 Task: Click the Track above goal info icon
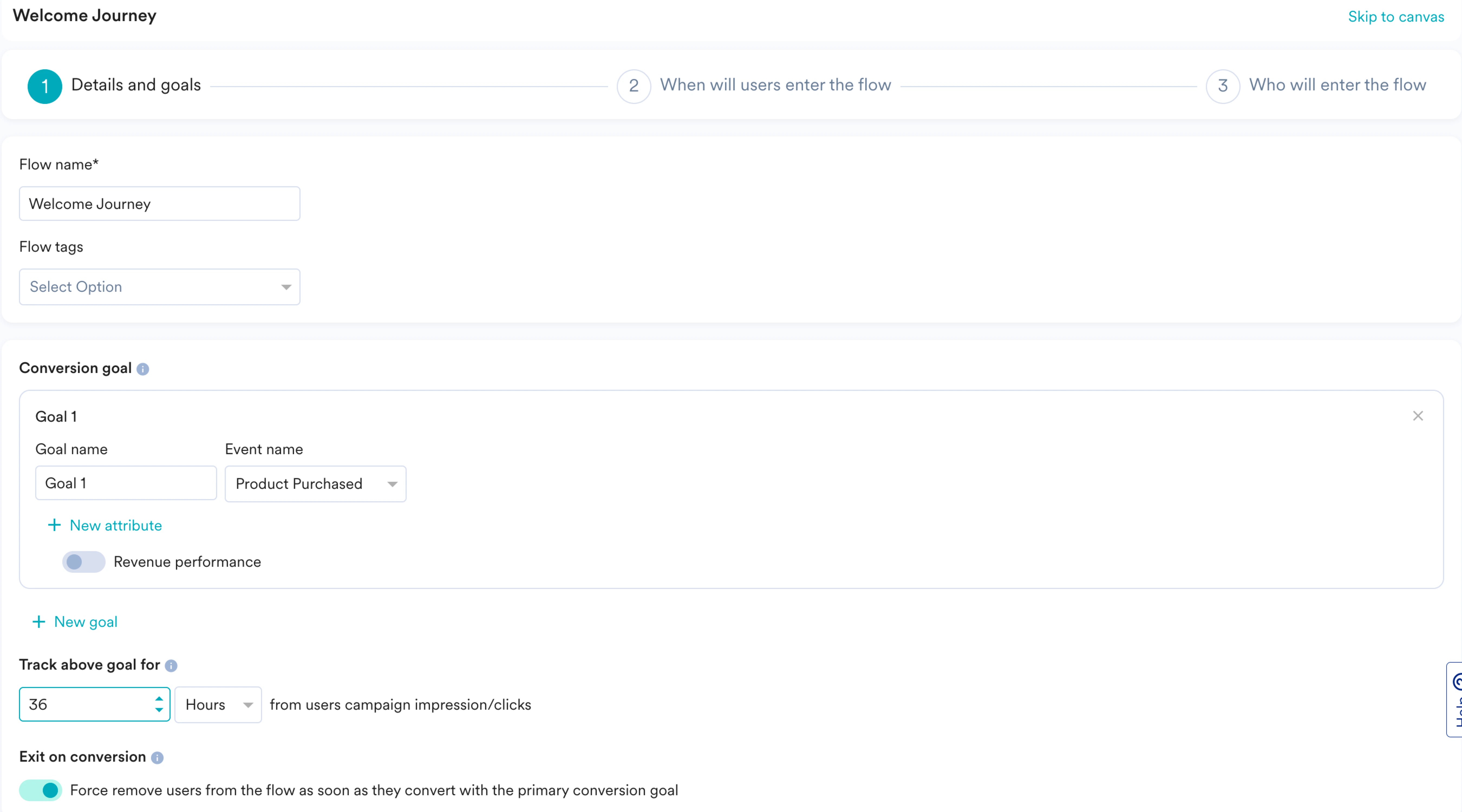coord(171,666)
